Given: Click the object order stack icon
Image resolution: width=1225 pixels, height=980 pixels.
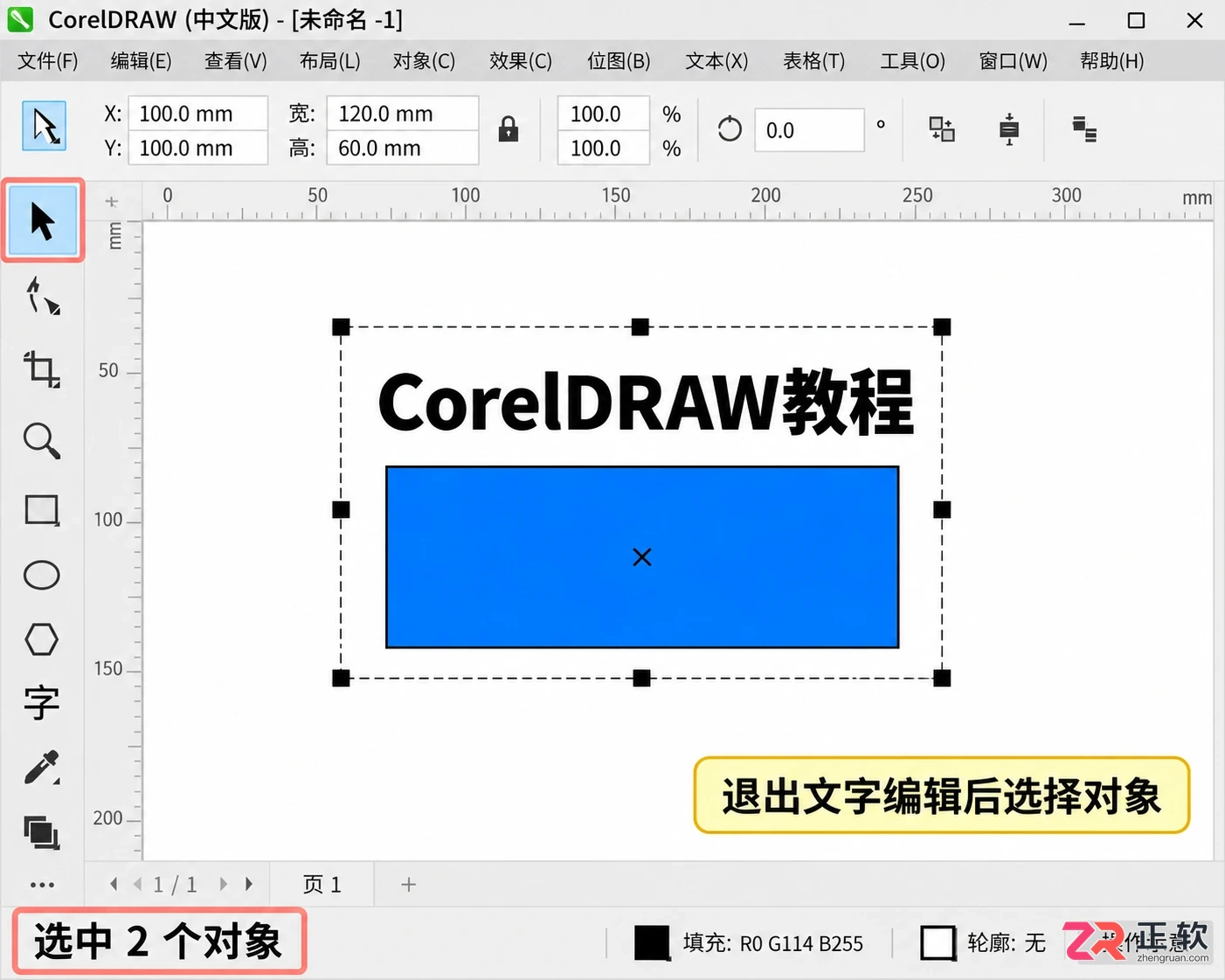Looking at the screenshot, I should click(1084, 129).
